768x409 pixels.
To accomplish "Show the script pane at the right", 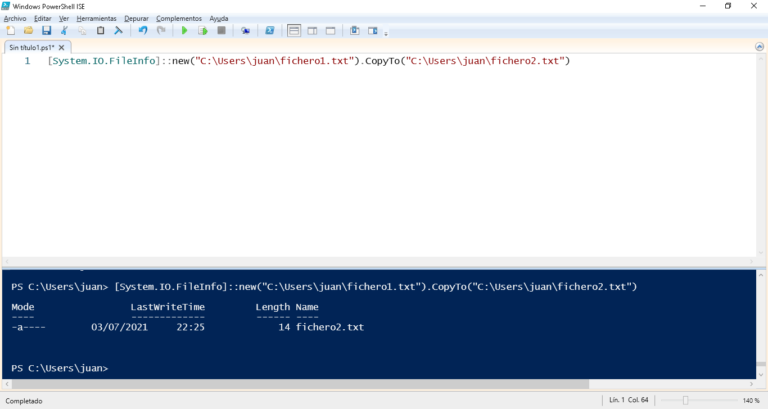I will (x=312, y=31).
